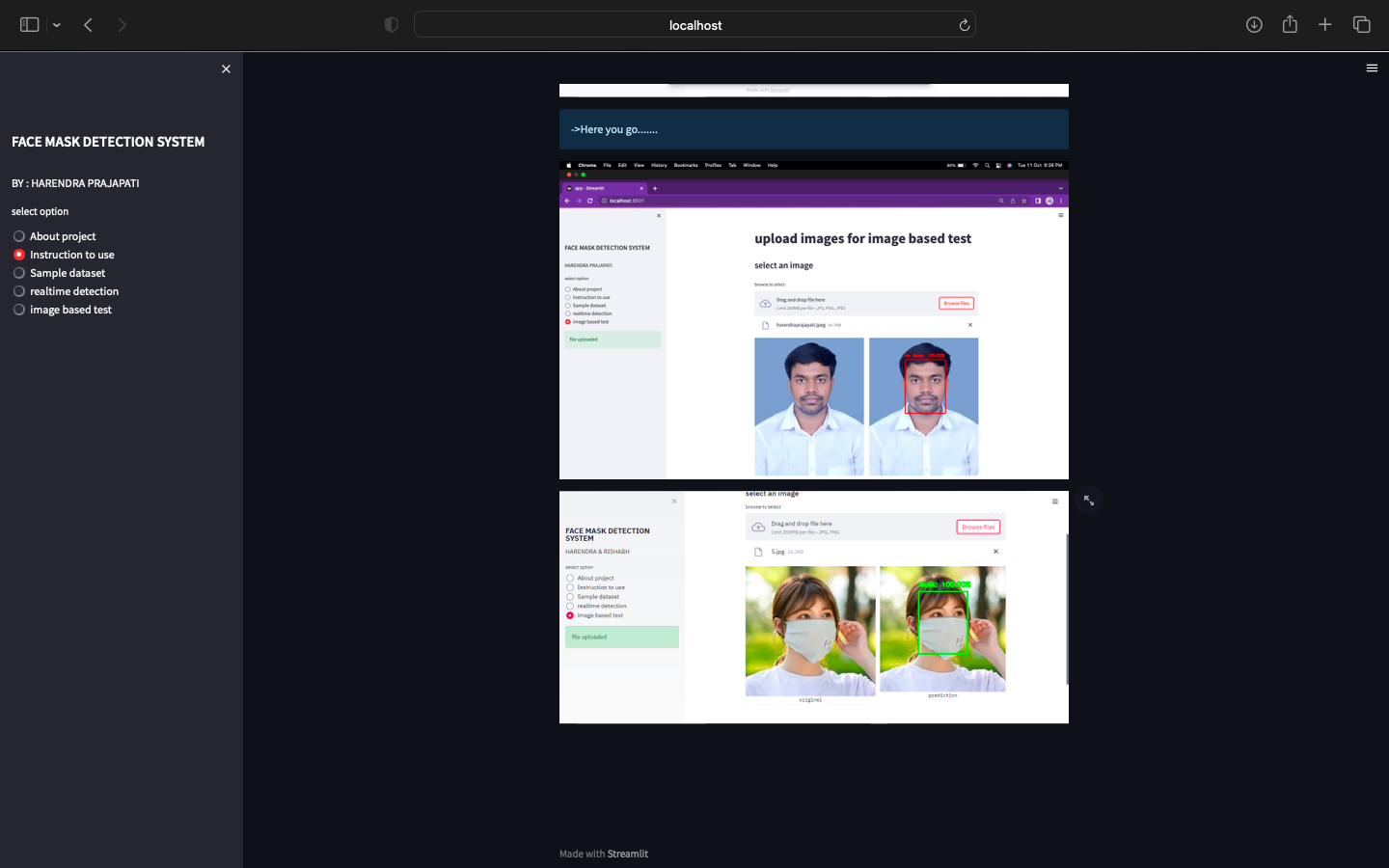Open the Share menu
Screen dimensions: 1389x868
[1290, 24]
